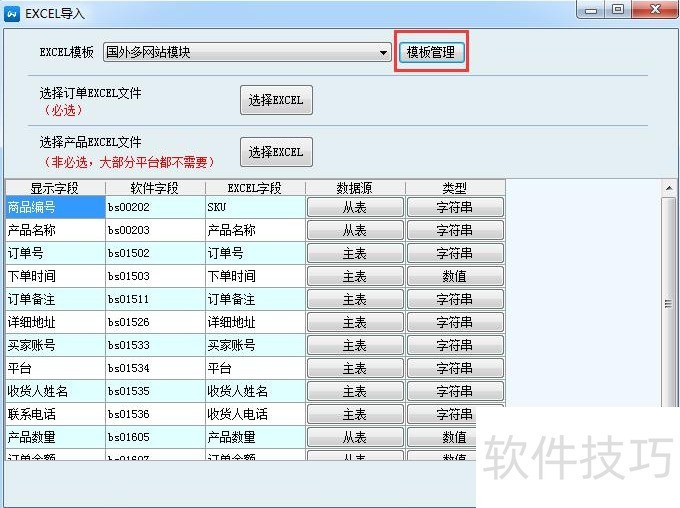Screen dimensions: 680x508
Task: Click 从表 button in 产品数量 row
Action: coord(355,438)
